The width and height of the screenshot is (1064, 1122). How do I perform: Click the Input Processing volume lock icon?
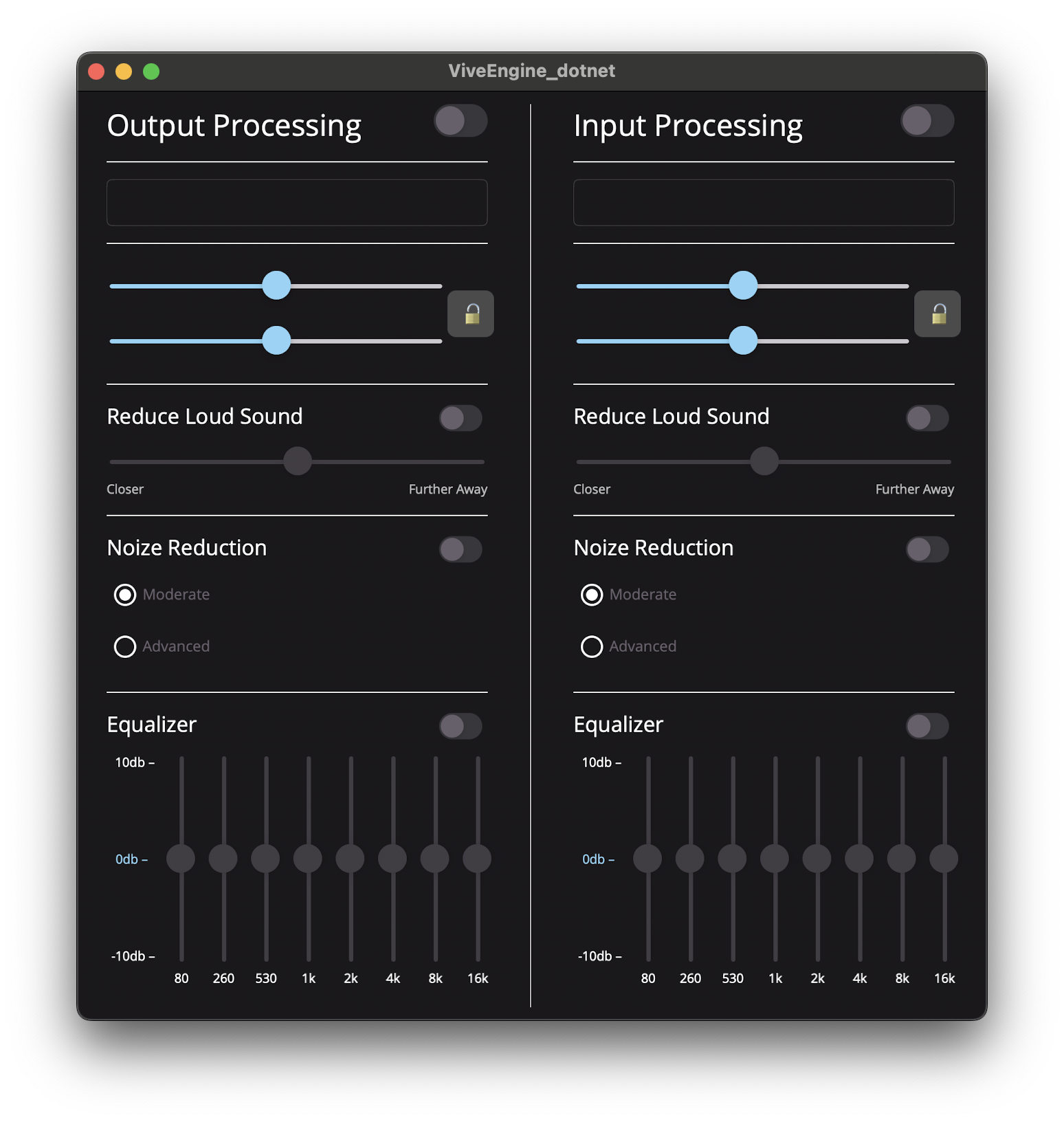(x=938, y=313)
